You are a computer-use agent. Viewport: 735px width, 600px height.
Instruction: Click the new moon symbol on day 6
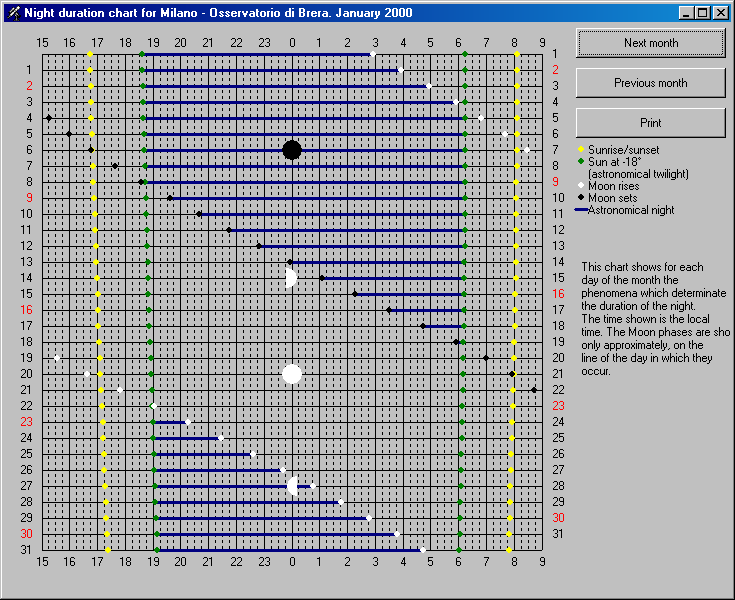coord(292,150)
